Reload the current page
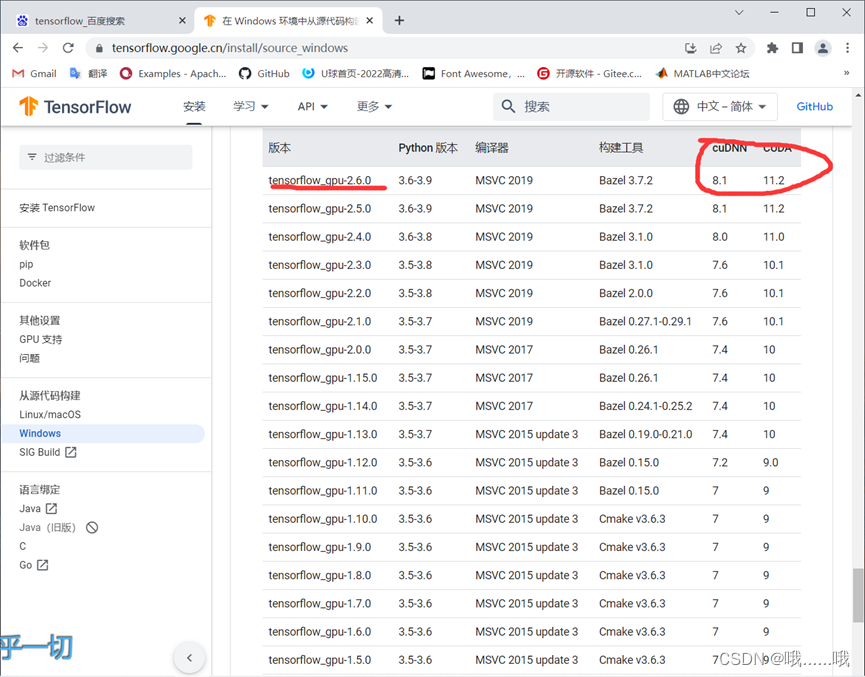 tap(68, 48)
